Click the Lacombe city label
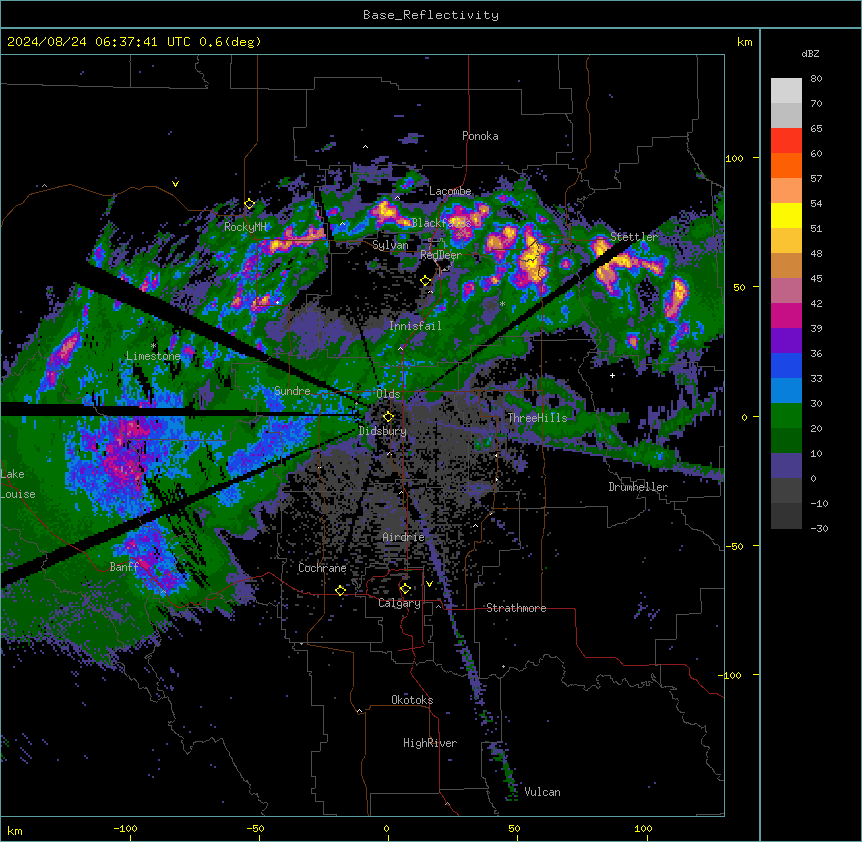 coord(450,191)
